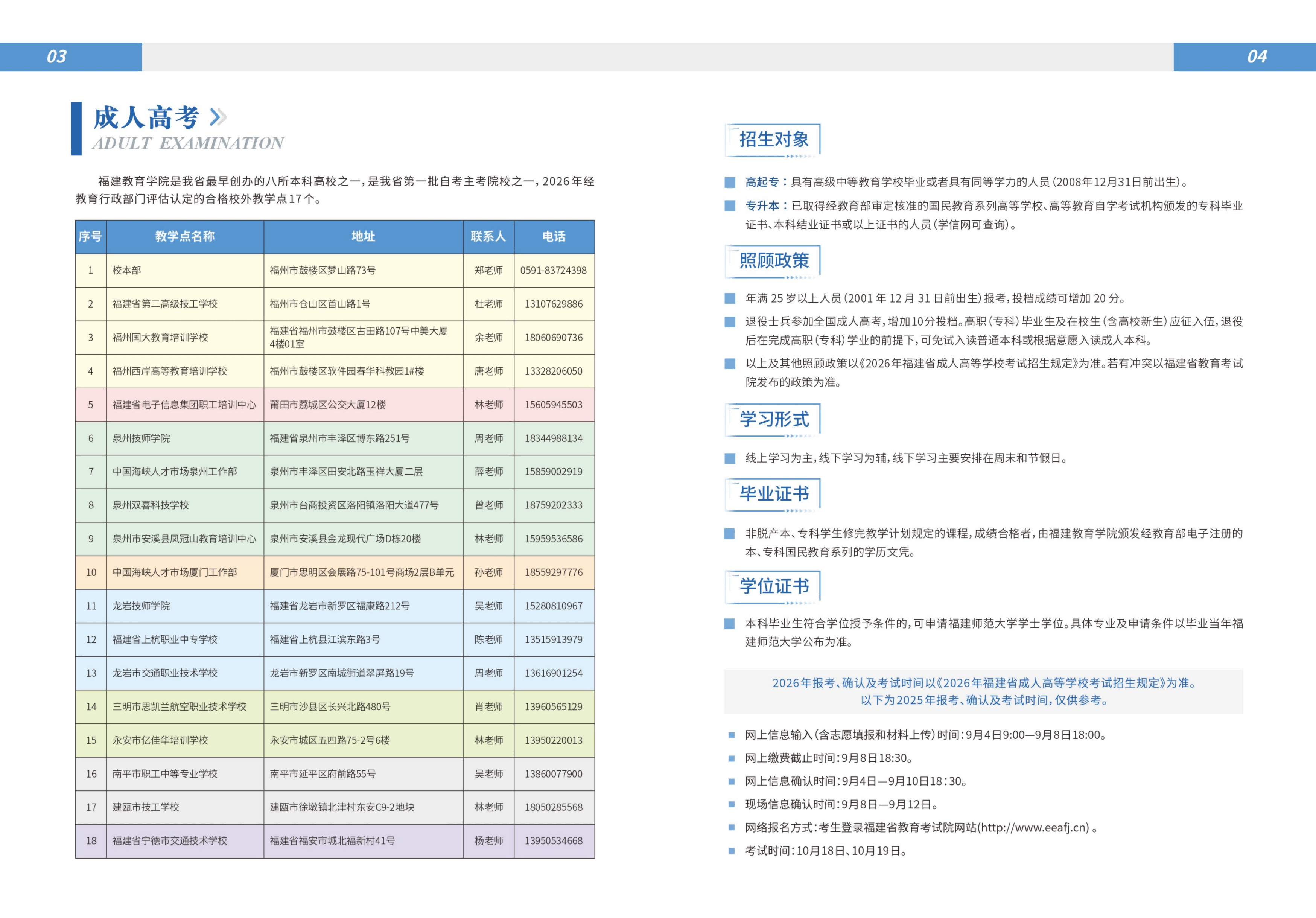The width and height of the screenshot is (1316, 918).
Task: Click the blue 2026年报考 notice box
Action: [x=983, y=691]
